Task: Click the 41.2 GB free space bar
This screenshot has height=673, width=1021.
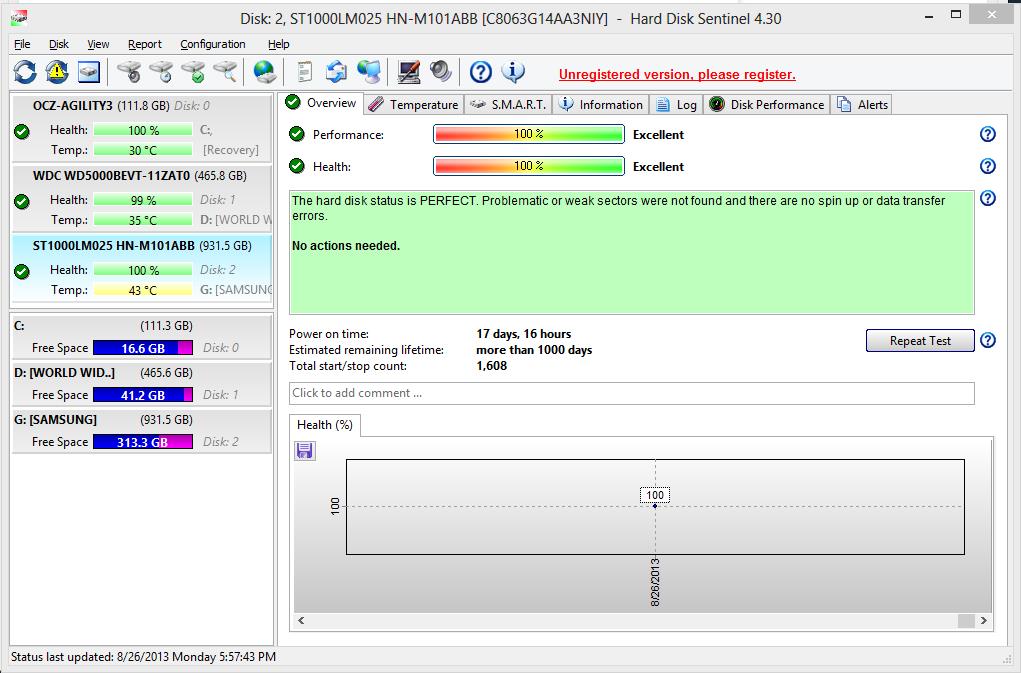Action: tap(143, 394)
